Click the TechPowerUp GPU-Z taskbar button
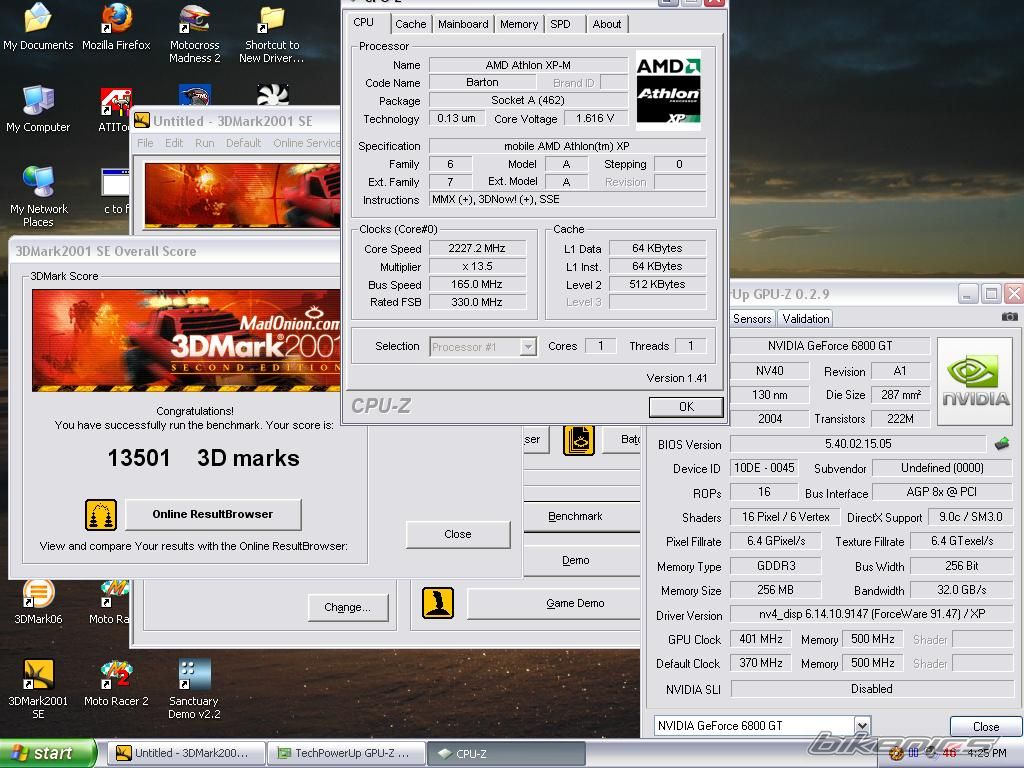 tap(348, 753)
